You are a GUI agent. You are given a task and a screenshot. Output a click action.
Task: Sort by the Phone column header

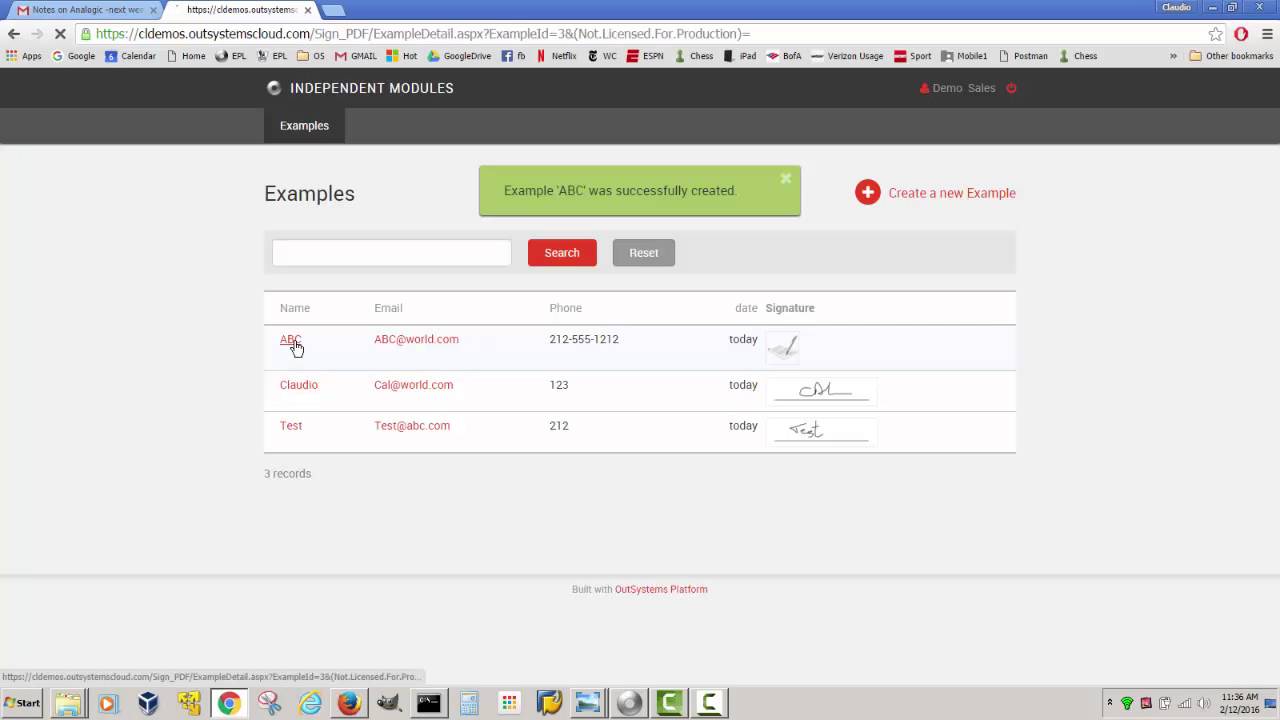(565, 308)
